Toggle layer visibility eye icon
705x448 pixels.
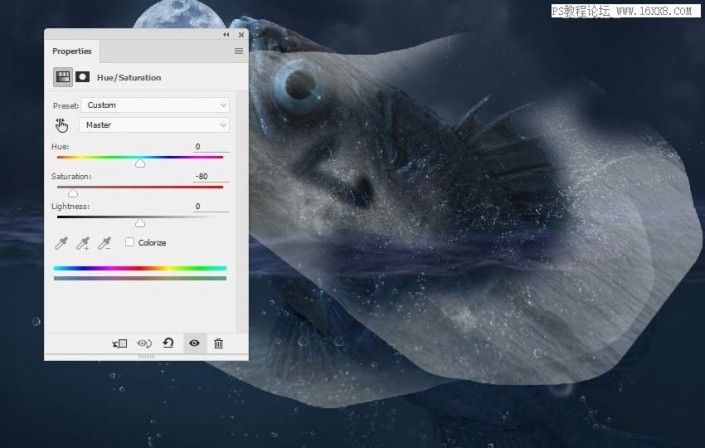pos(194,343)
